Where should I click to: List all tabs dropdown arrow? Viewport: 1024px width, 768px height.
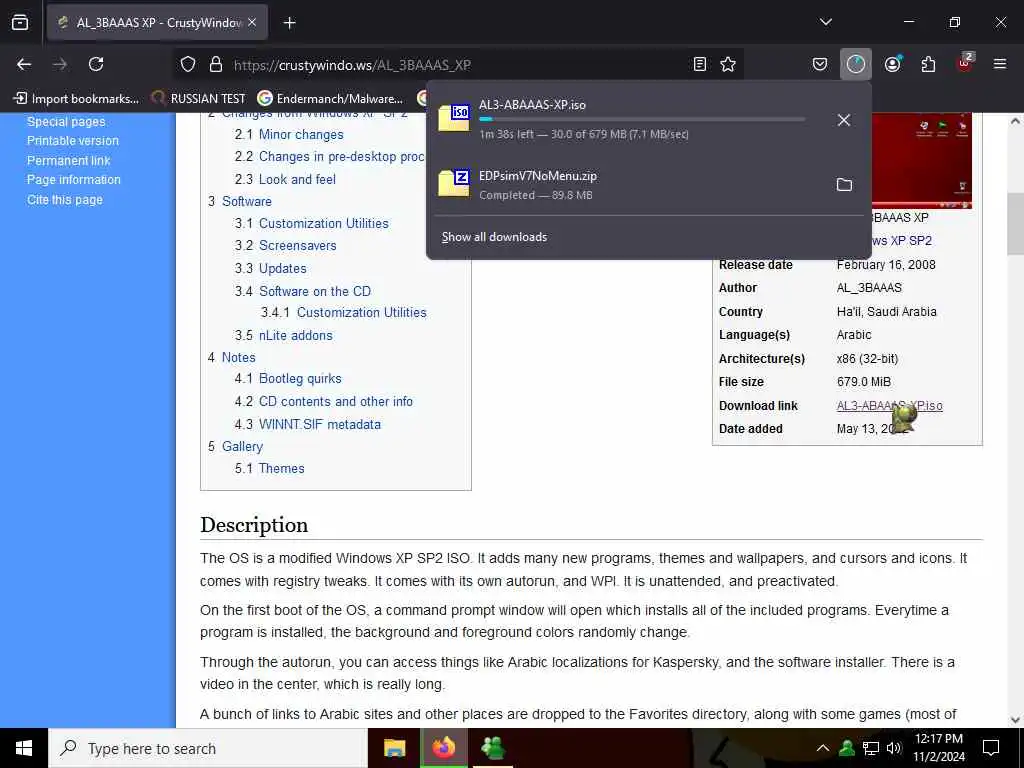click(825, 22)
